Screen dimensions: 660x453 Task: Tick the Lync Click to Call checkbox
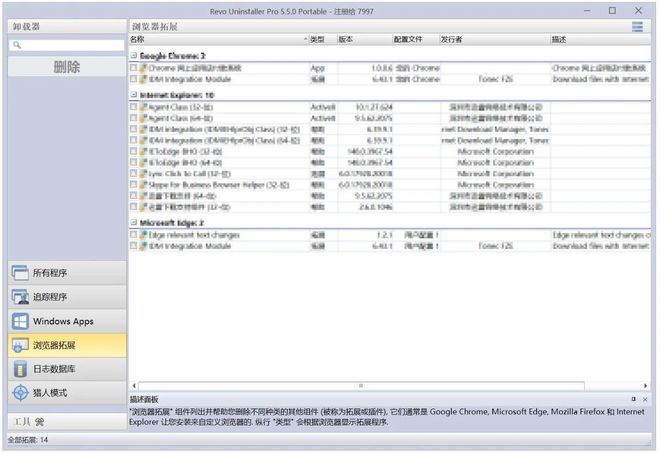coord(133,173)
